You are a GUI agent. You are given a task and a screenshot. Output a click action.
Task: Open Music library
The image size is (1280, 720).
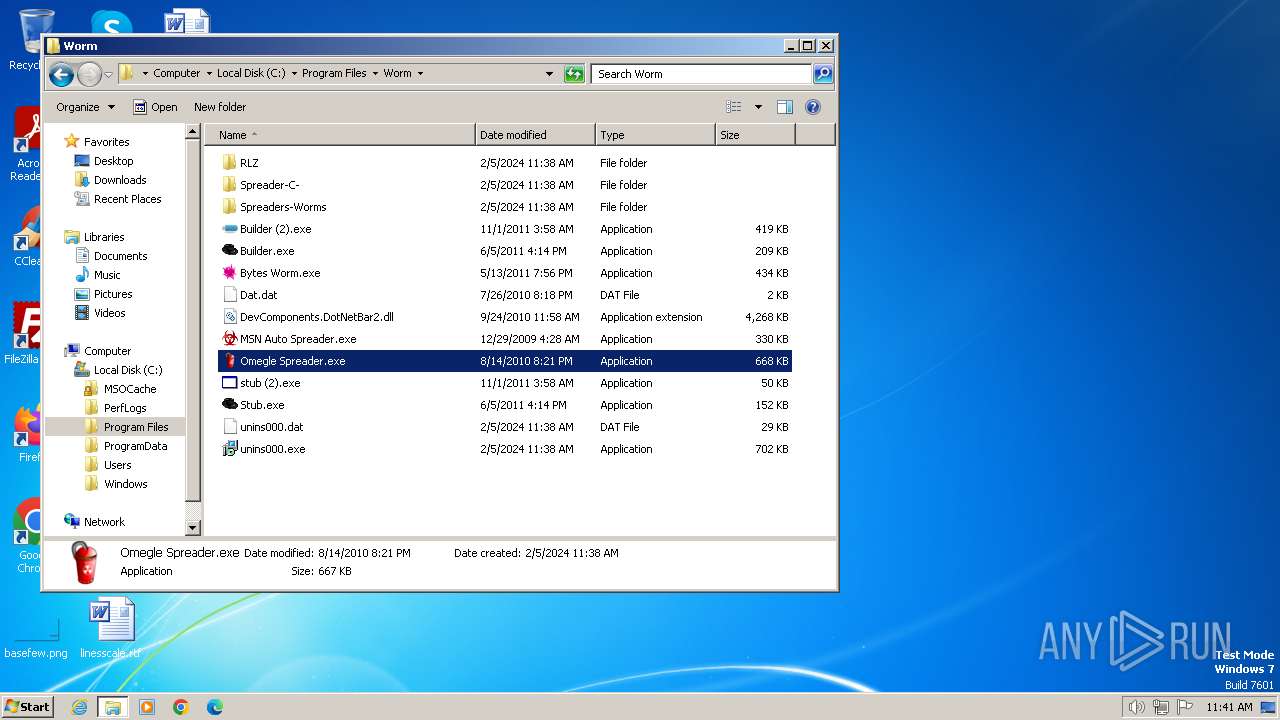(107, 275)
